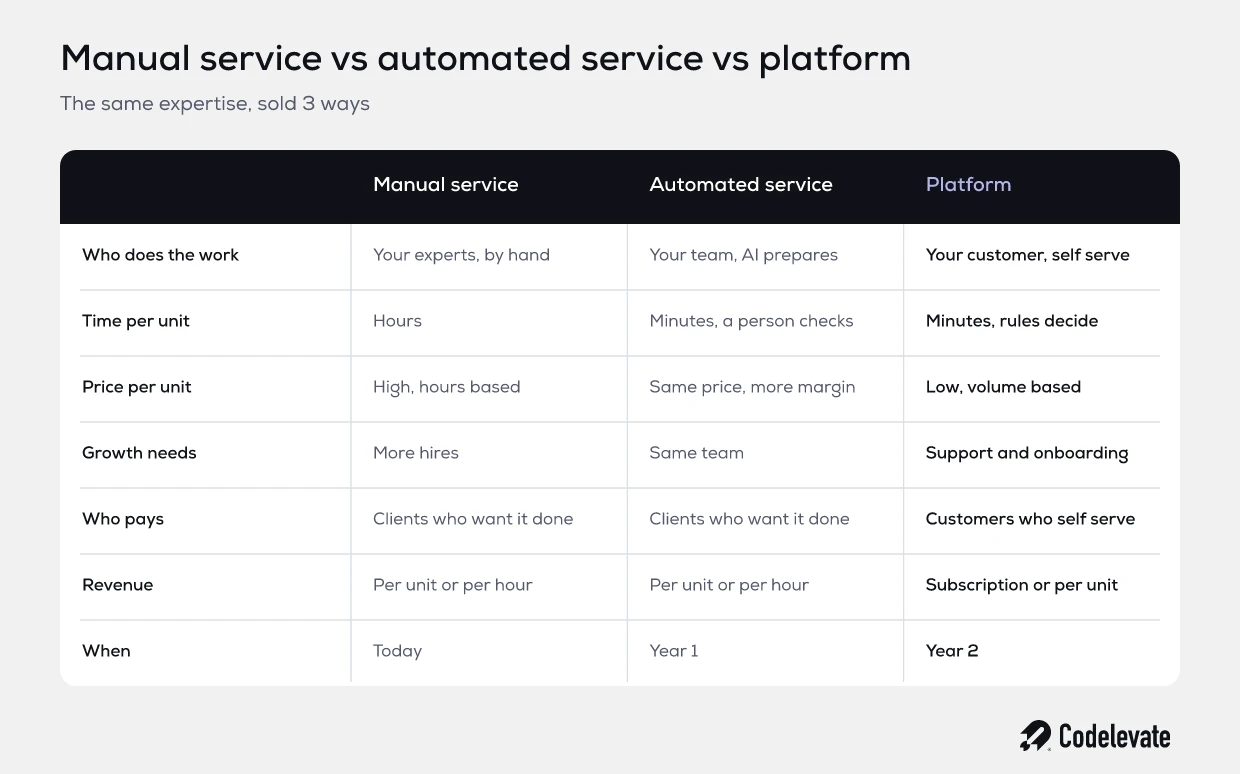Image resolution: width=1240 pixels, height=774 pixels.
Task: Select cell 'Your team, AI prepares'
Action: (x=744, y=255)
